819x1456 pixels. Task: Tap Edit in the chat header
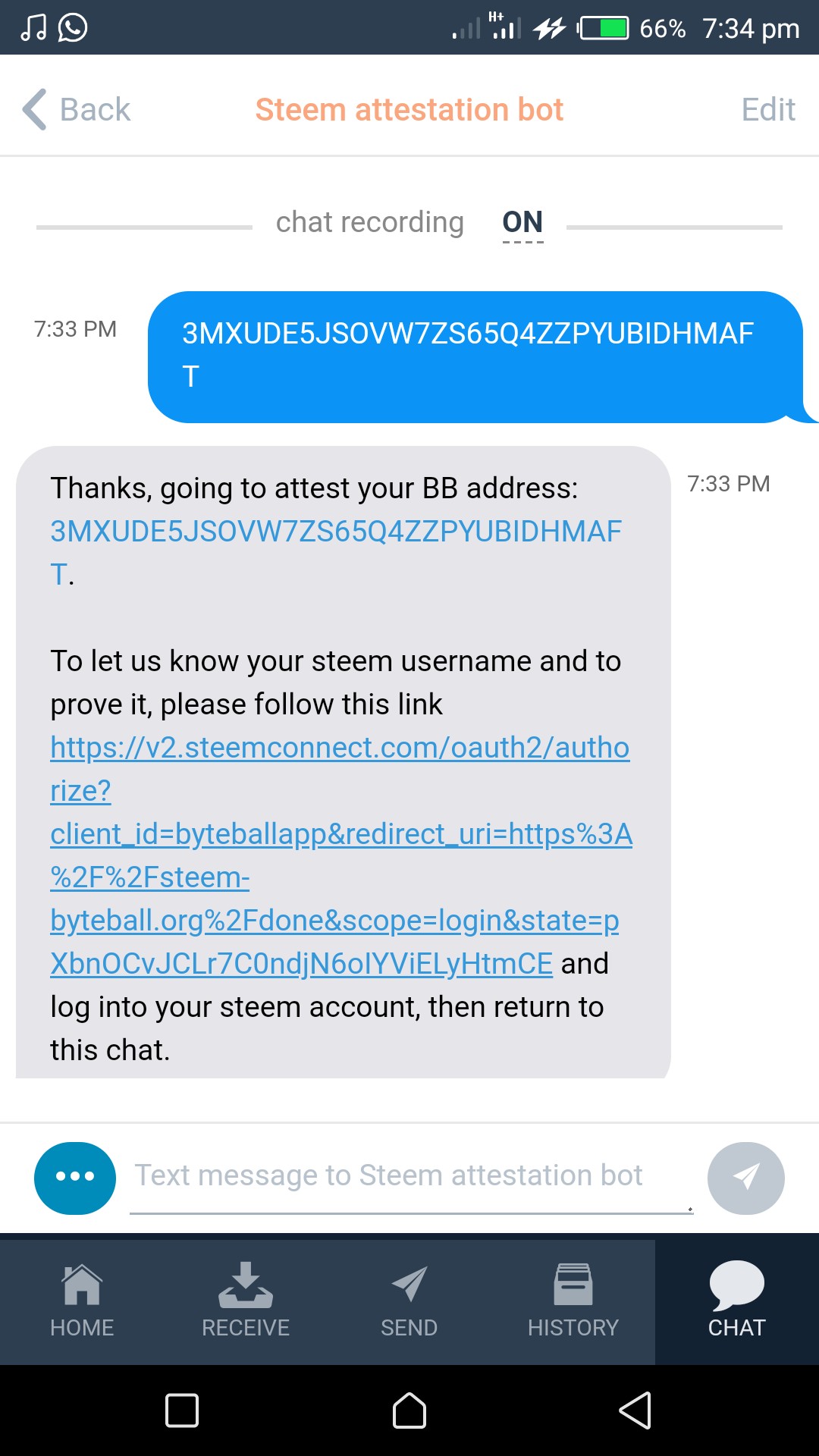[x=768, y=109]
